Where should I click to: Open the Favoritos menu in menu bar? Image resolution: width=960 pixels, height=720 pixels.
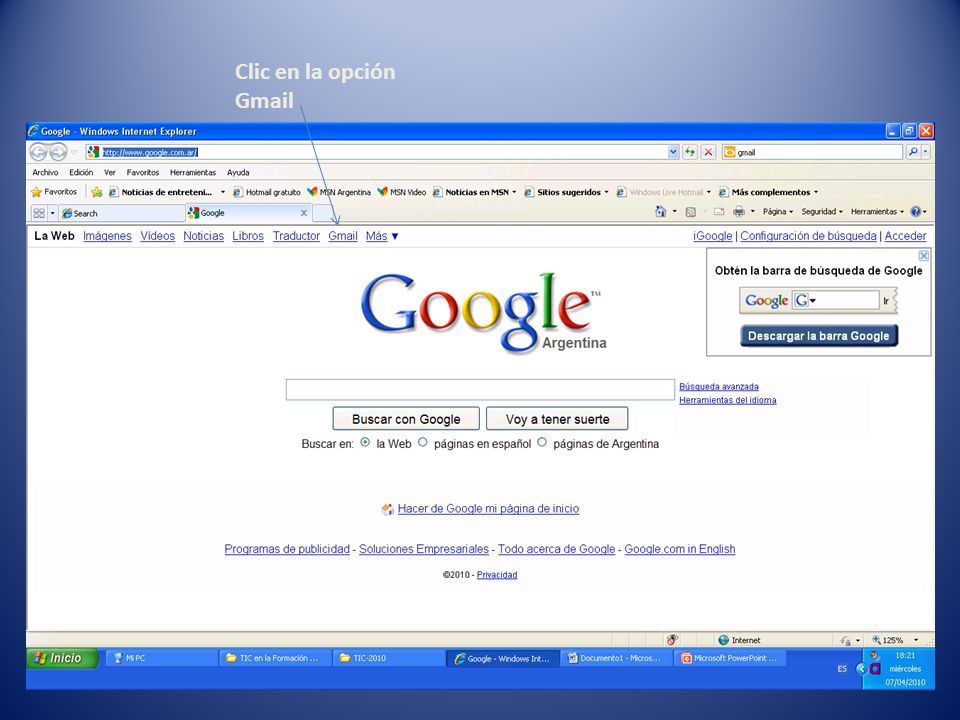143,173
